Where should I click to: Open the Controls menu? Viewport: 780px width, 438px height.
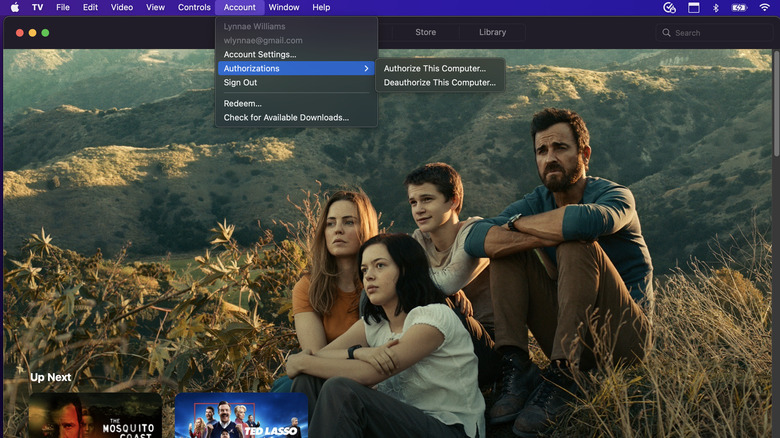(x=194, y=7)
